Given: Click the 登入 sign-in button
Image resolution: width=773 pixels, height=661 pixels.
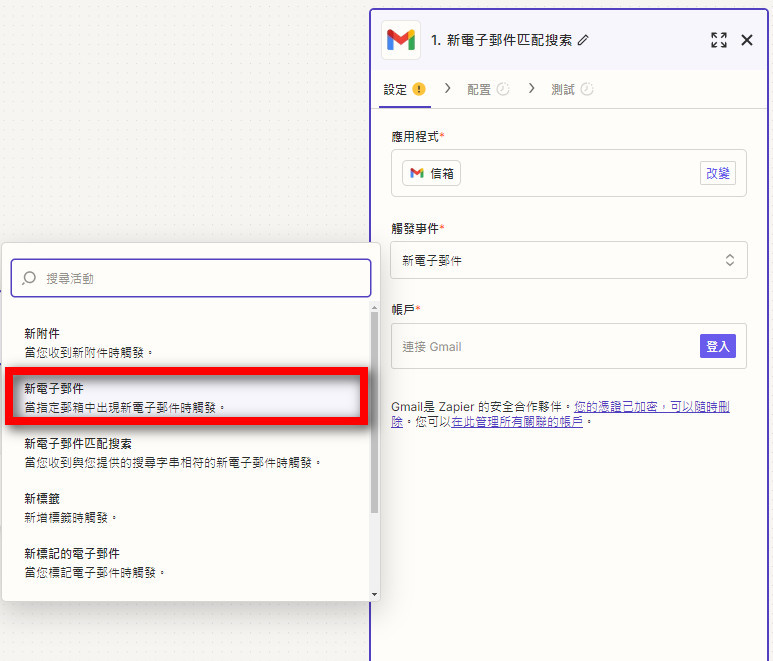Looking at the screenshot, I should (718, 346).
